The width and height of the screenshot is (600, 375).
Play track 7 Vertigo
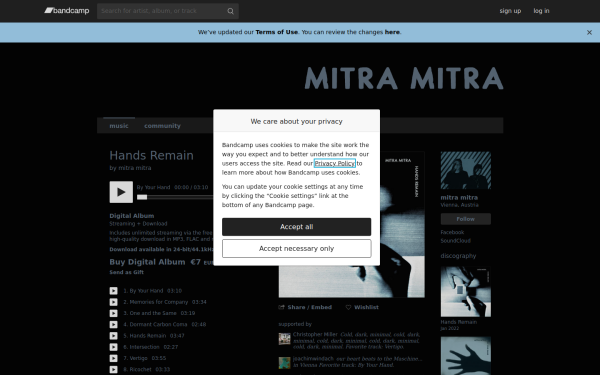114,358
